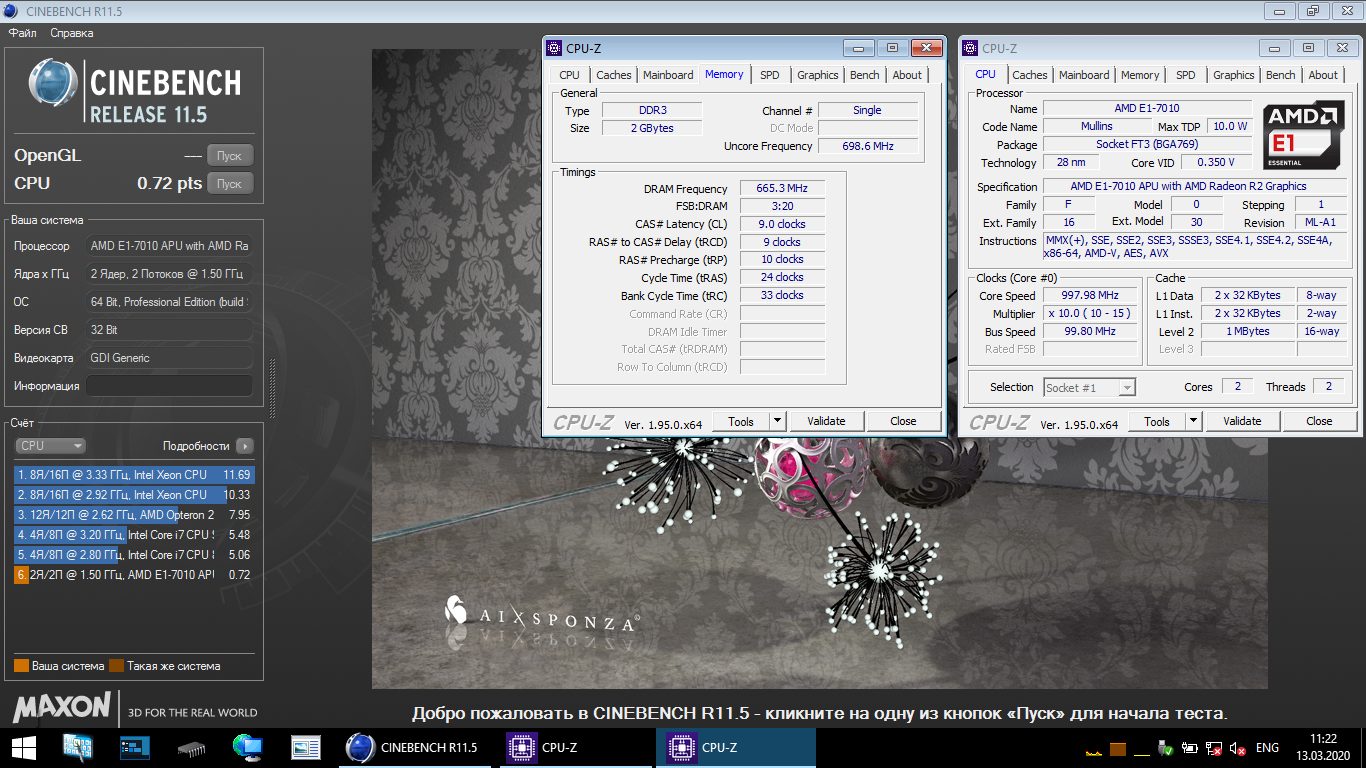Open Tools dropdown arrow in CPU window
Viewport: 1366px width, 768px height.
[1194, 421]
